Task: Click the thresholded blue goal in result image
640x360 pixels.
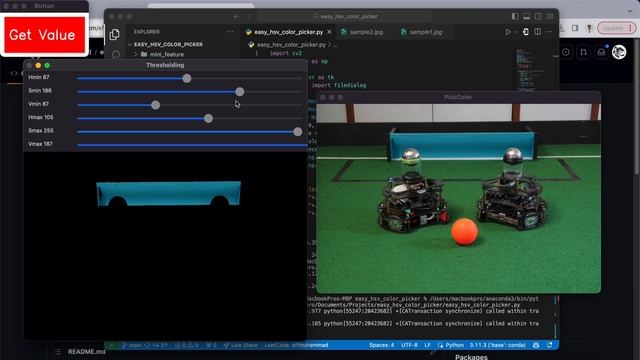Action: [x=169, y=193]
